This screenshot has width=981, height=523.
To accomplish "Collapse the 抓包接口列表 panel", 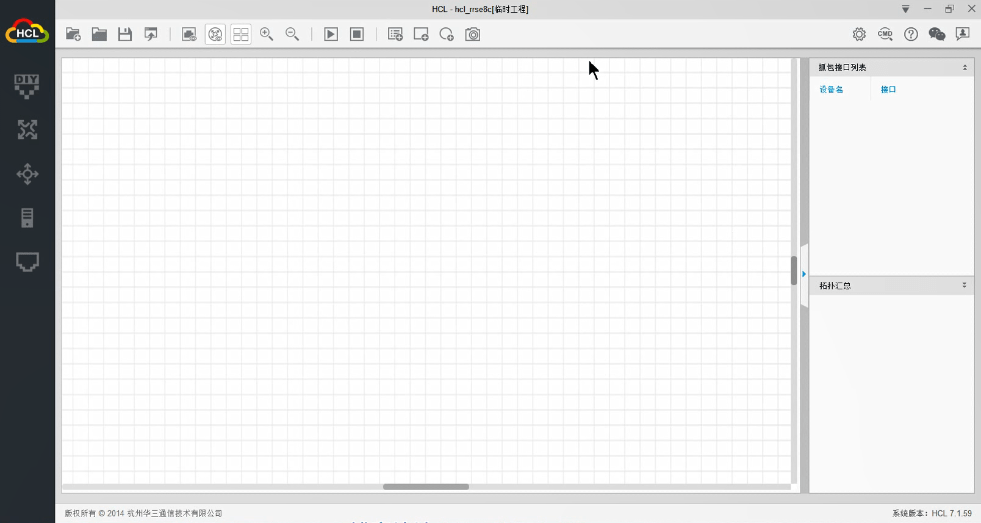I will [964, 68].
